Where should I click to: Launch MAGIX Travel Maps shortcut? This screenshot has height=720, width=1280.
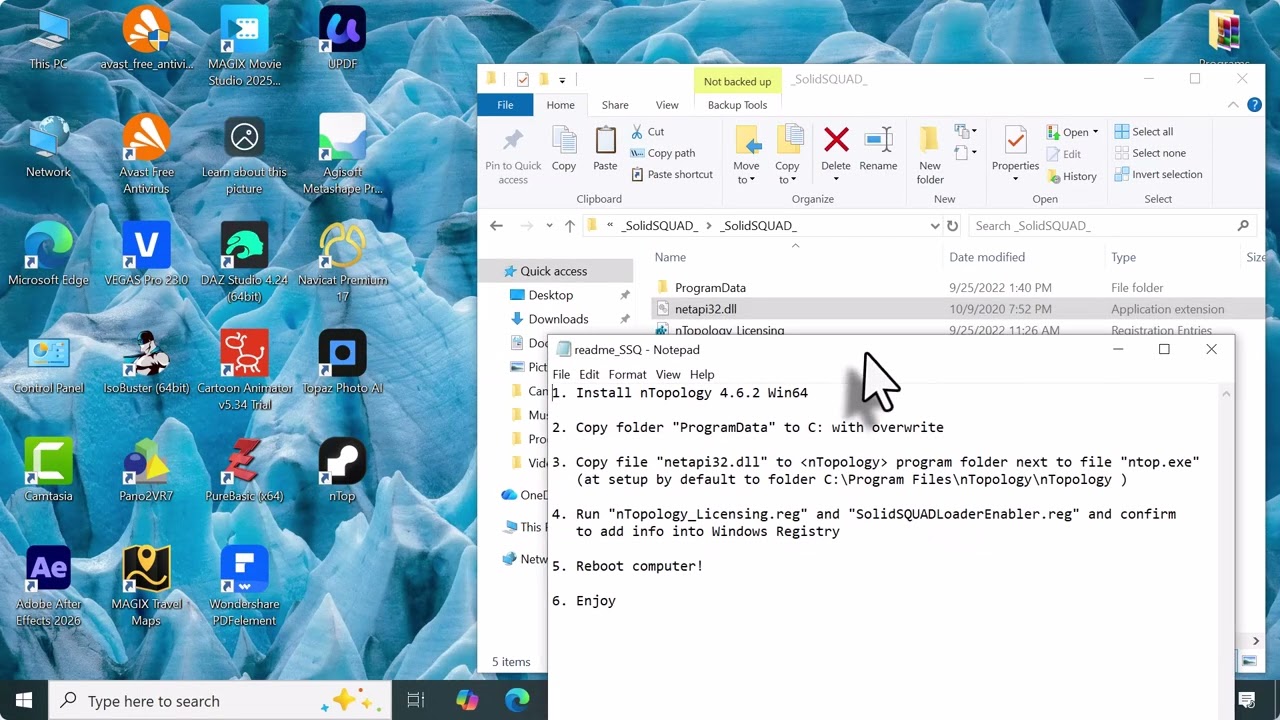pos(146,587)
